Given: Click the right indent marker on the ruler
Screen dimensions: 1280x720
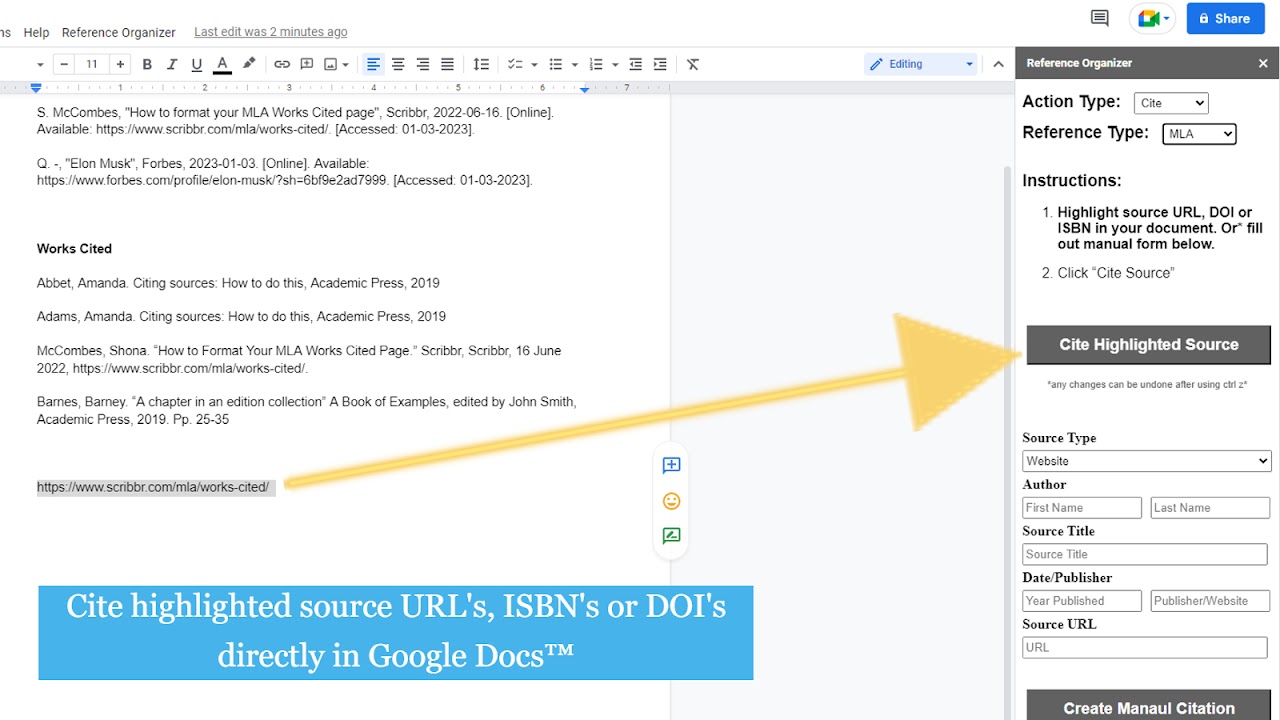Looking at the screenshot, I should pyautogui.click(x=585, y=89).
